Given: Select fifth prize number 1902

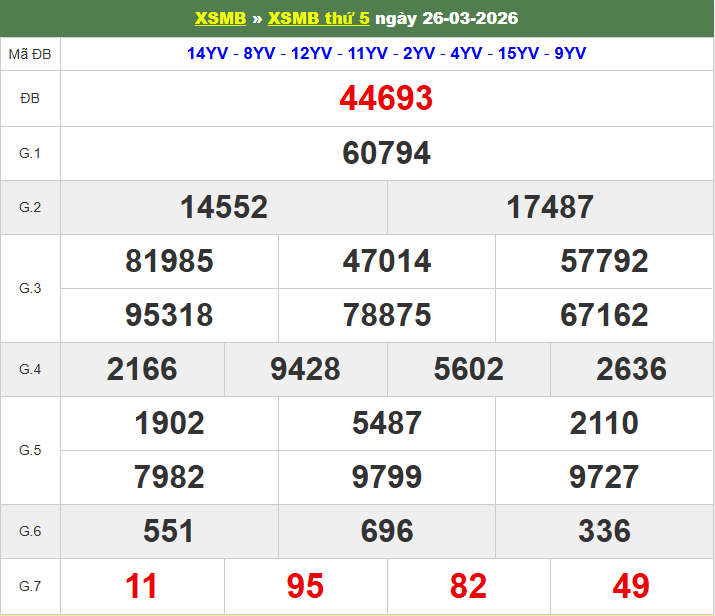Looking at the screenshot, I should (169, 423).
